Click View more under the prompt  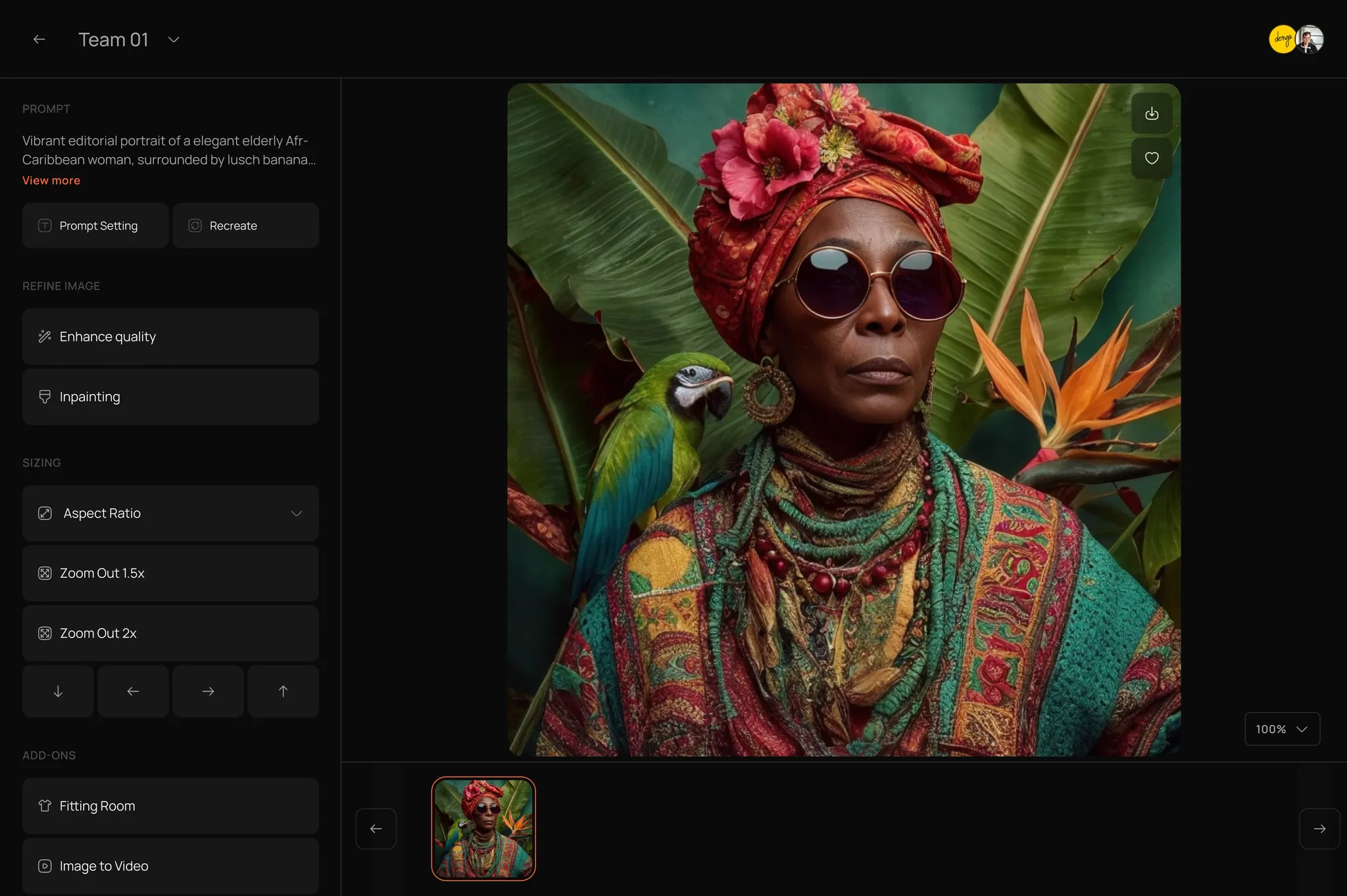pos(51,180)
